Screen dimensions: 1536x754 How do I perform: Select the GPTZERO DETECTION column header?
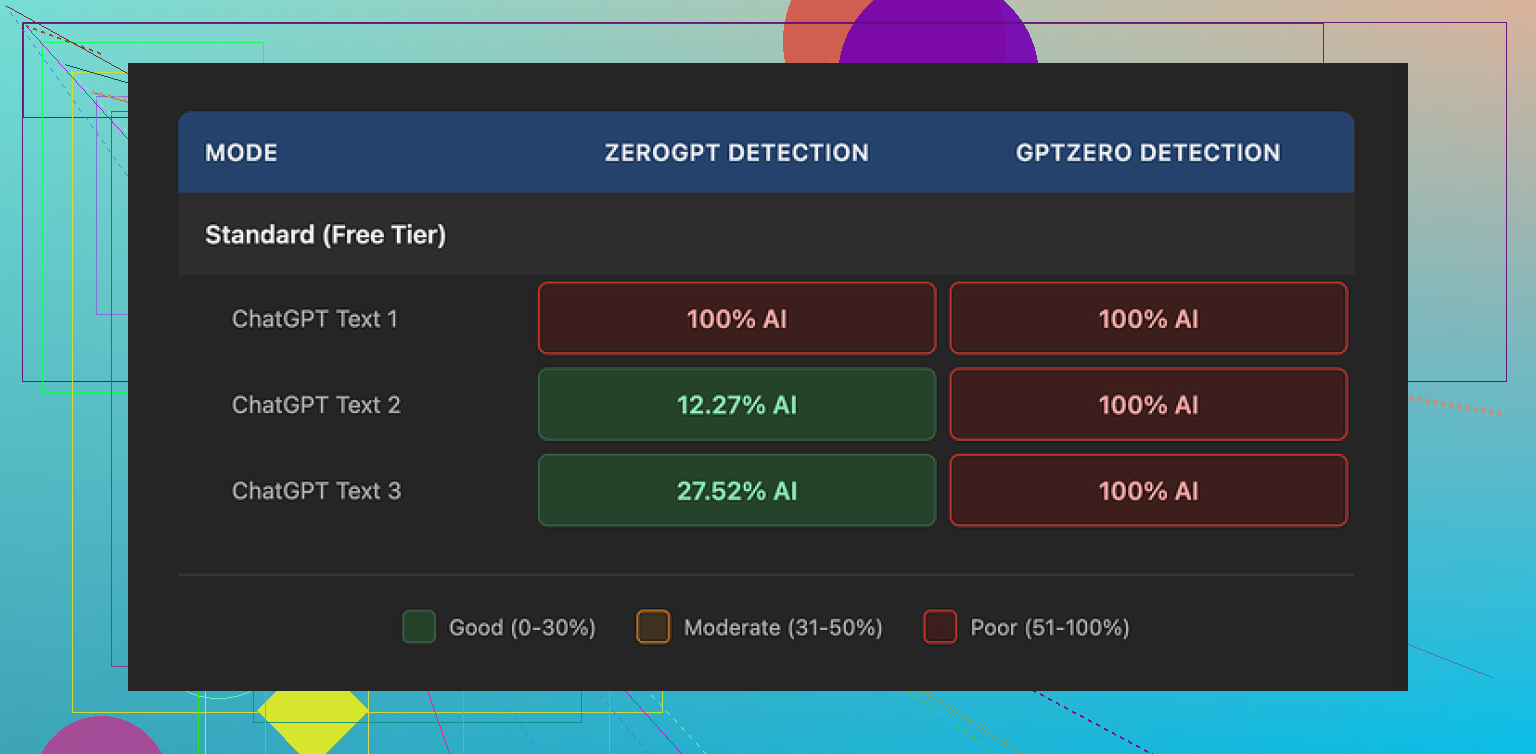pyautogui.click(x=1148, y=153)
